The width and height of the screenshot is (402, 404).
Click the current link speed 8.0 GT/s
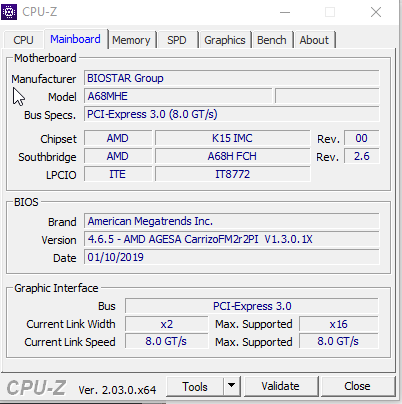[x=167, y=341]
